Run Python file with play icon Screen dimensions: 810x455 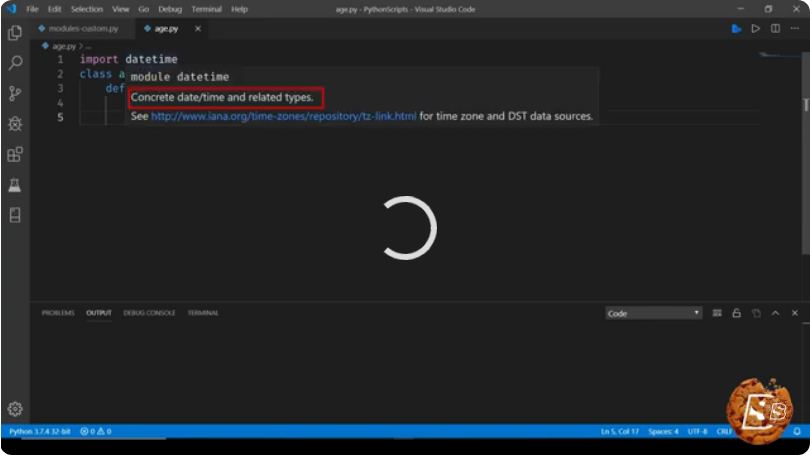pos(755,28)
